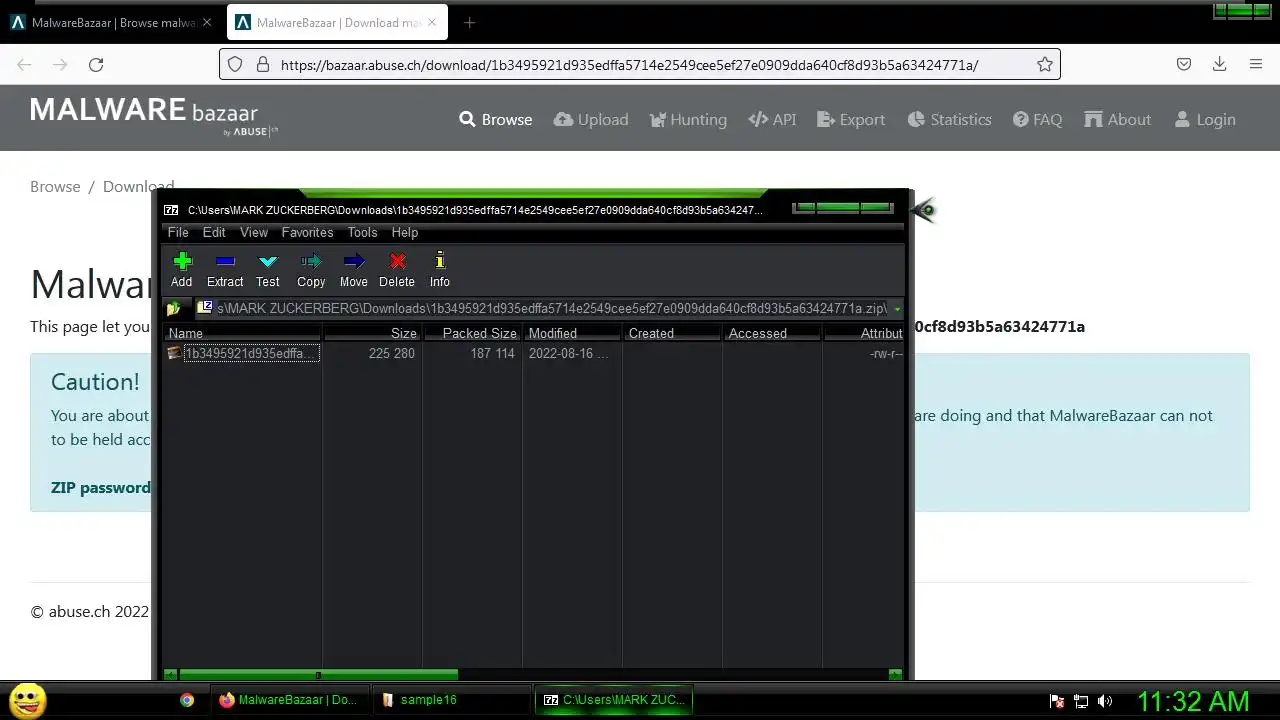Click the Firefox URL address bar

(x=640, y=65)
